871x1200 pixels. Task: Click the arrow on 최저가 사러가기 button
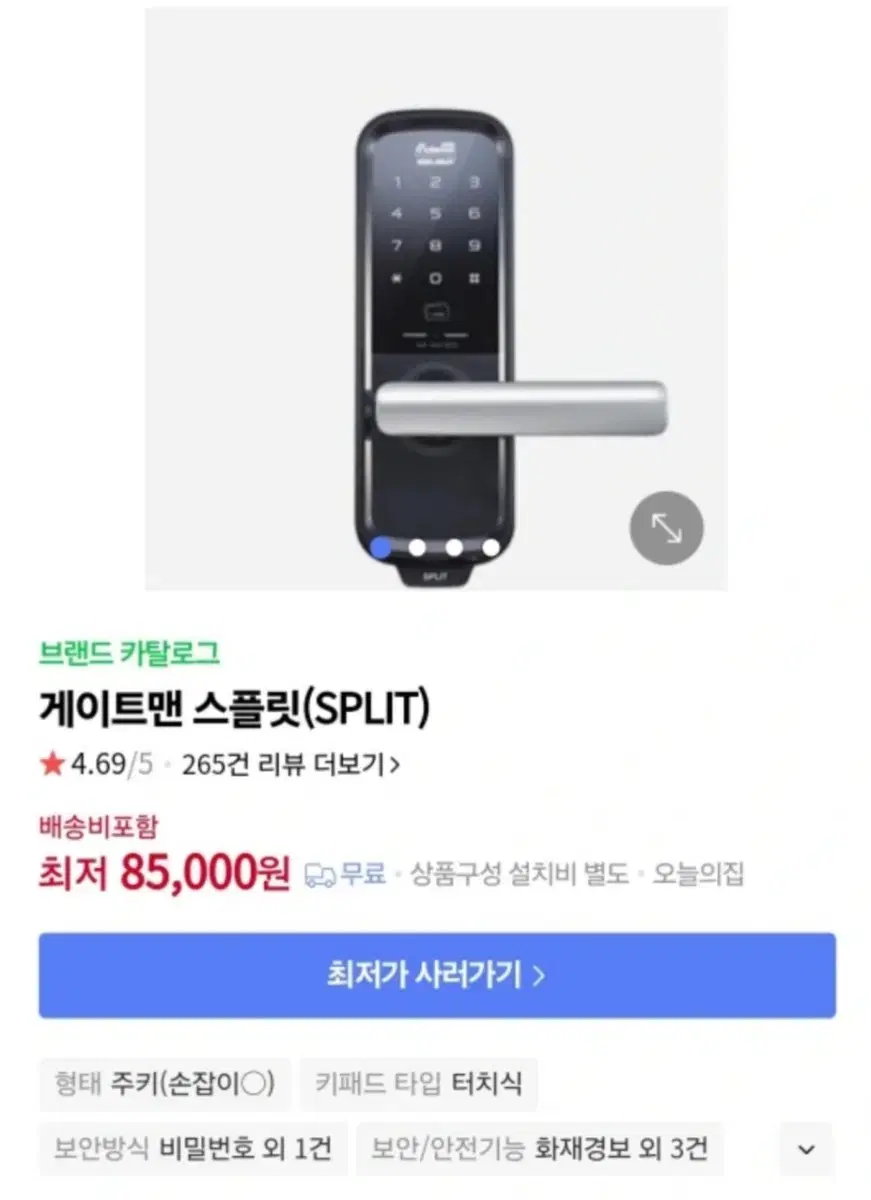(539, 976)
